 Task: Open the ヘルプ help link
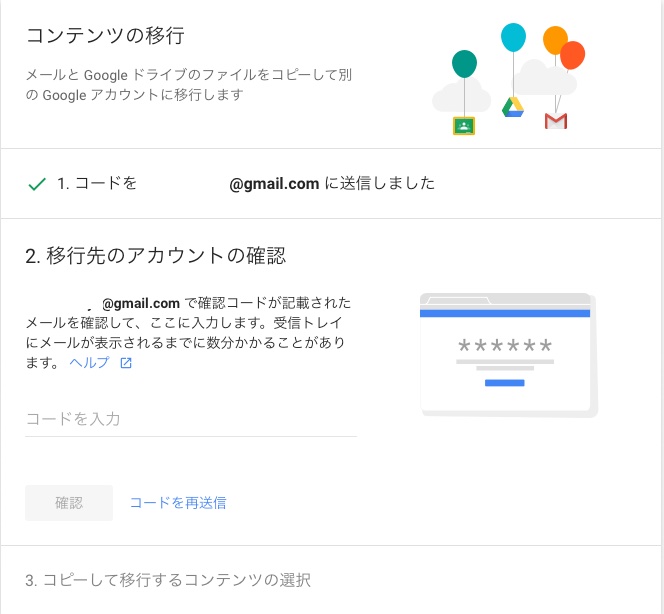click(x=89, y=362)
